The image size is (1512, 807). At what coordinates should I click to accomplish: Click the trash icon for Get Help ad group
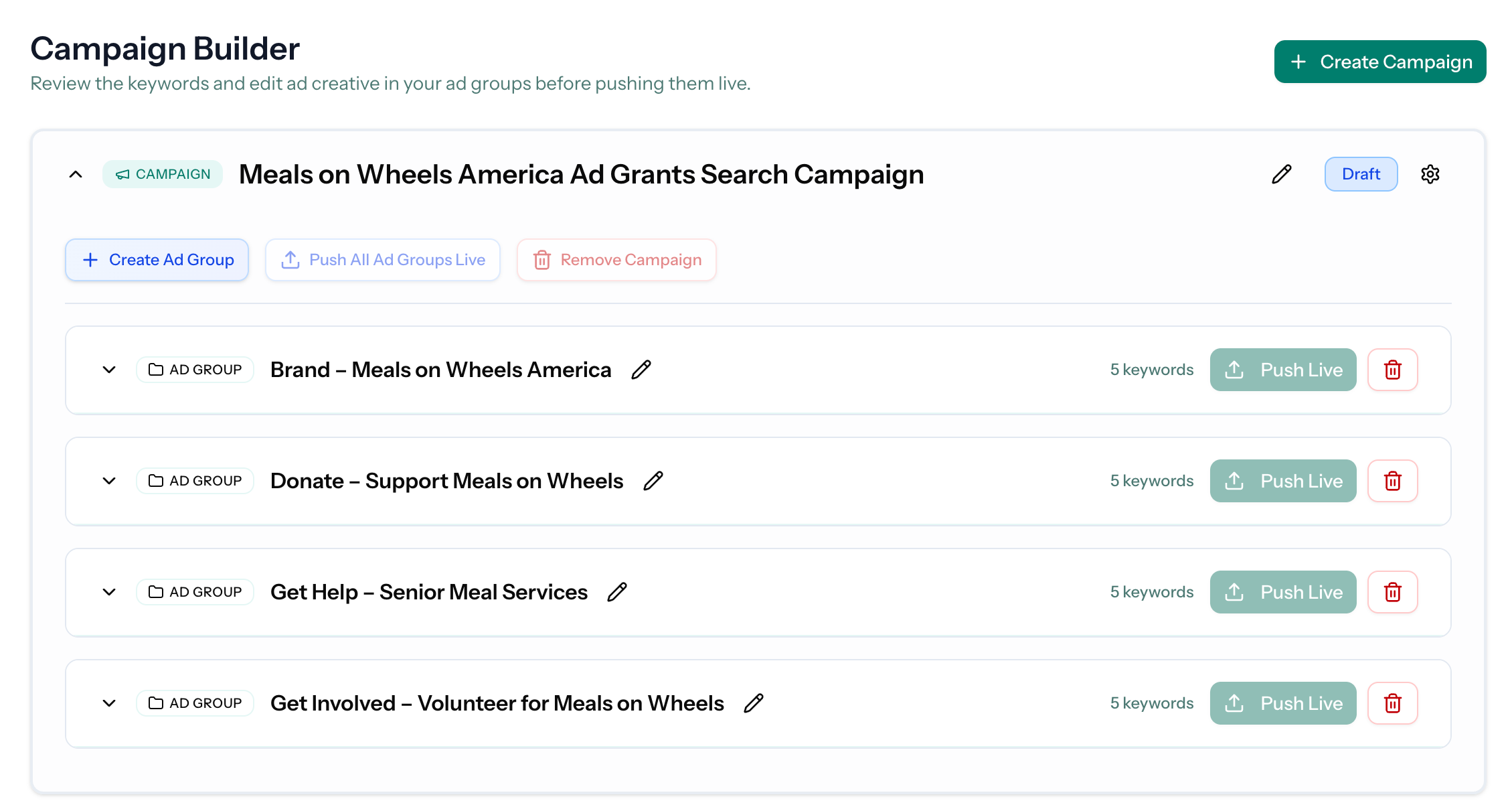pos(1393,591)
